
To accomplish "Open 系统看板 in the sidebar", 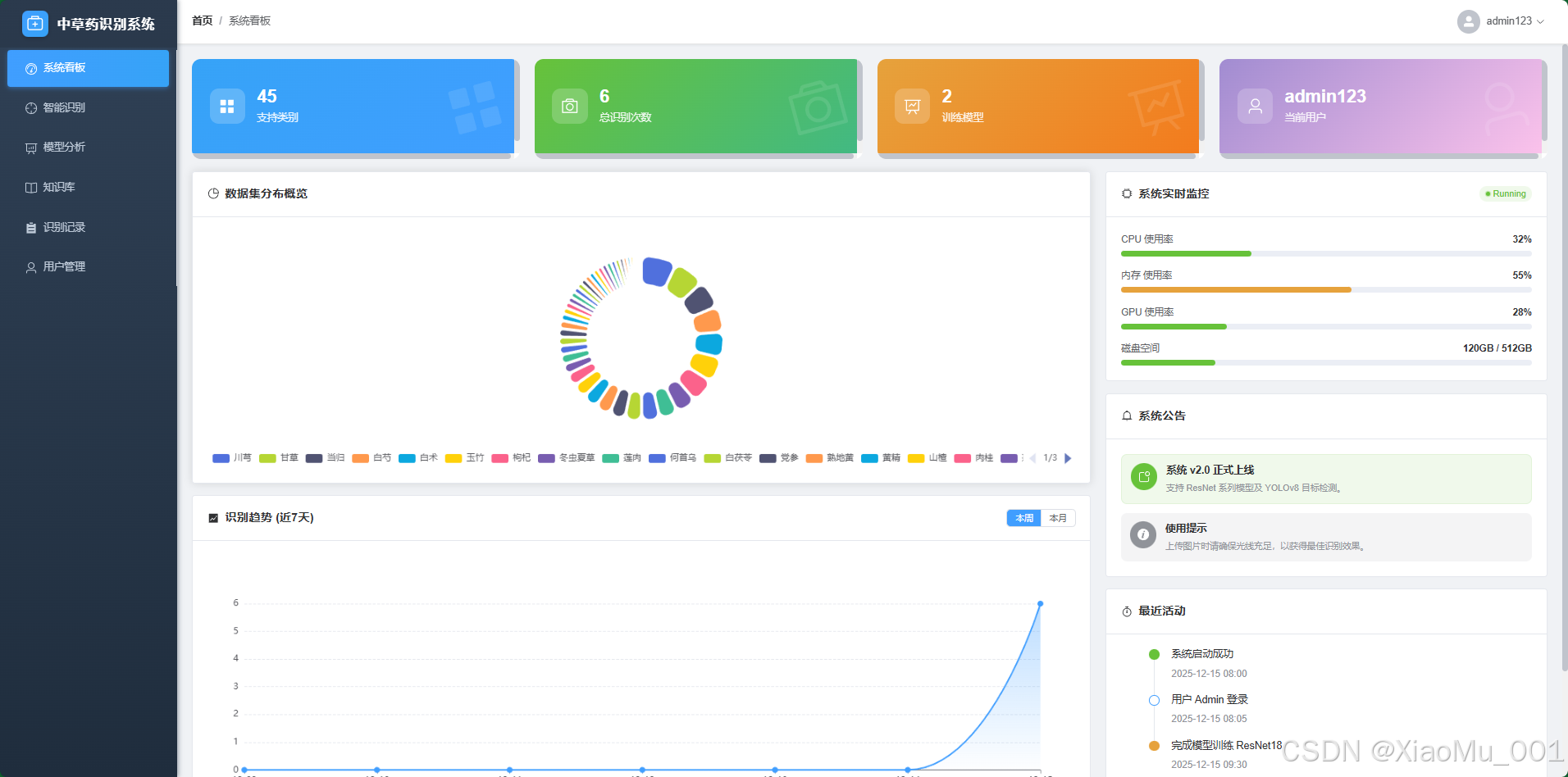I will tap(88, 68).
